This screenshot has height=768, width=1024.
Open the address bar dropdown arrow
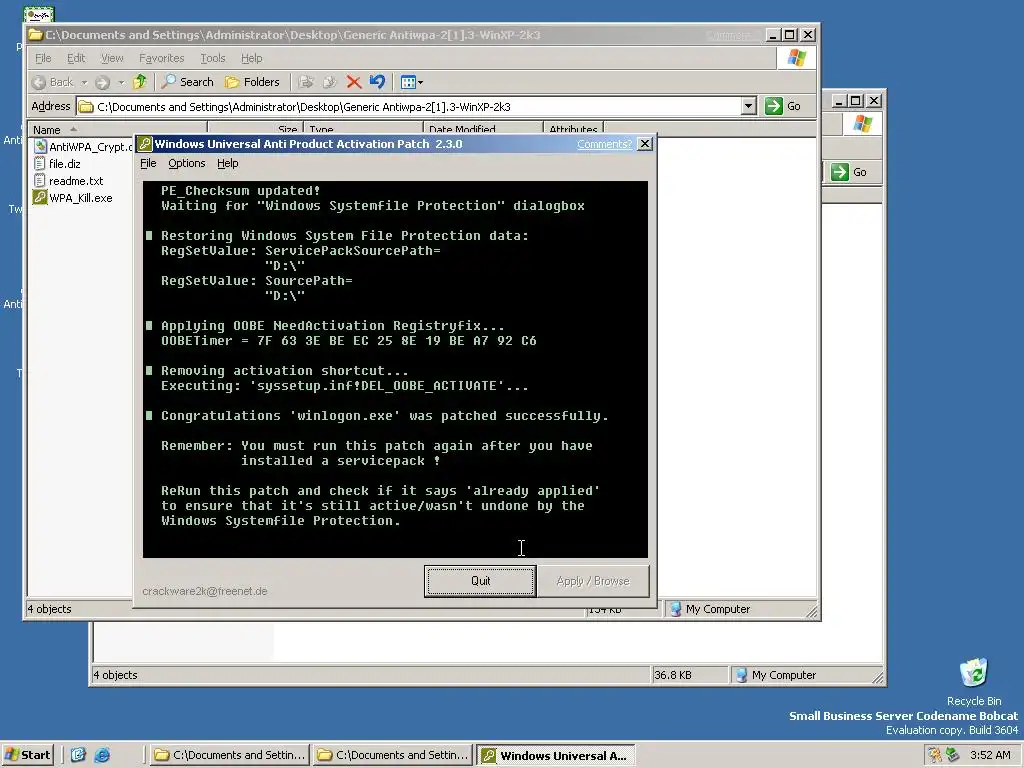point(748,106)
